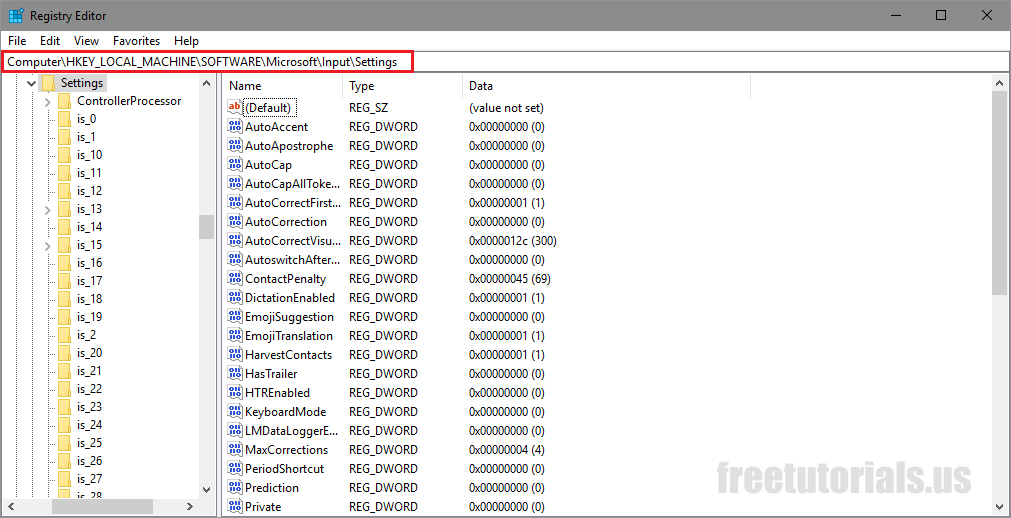Open the File menu
Image resolution: width=1011 pixels, height=518 pixels.
click(x=17, y=41)
